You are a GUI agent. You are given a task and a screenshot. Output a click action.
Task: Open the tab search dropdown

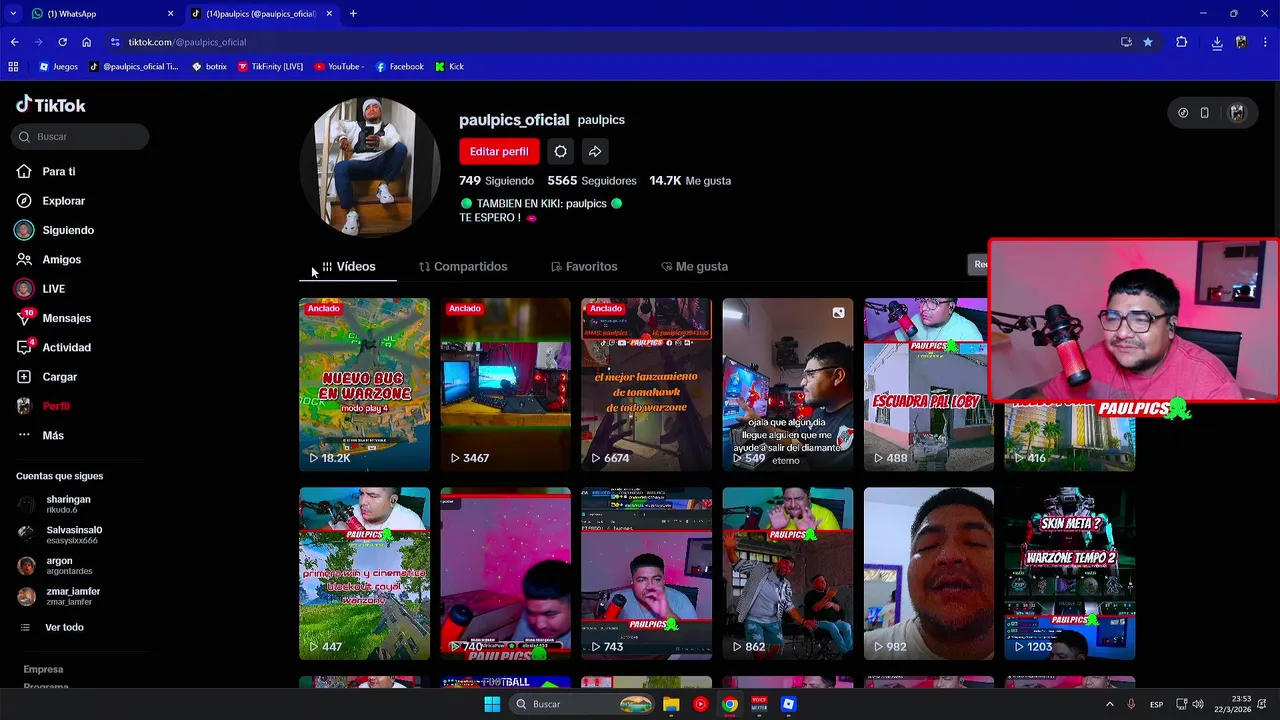click(x=13, y=14)
